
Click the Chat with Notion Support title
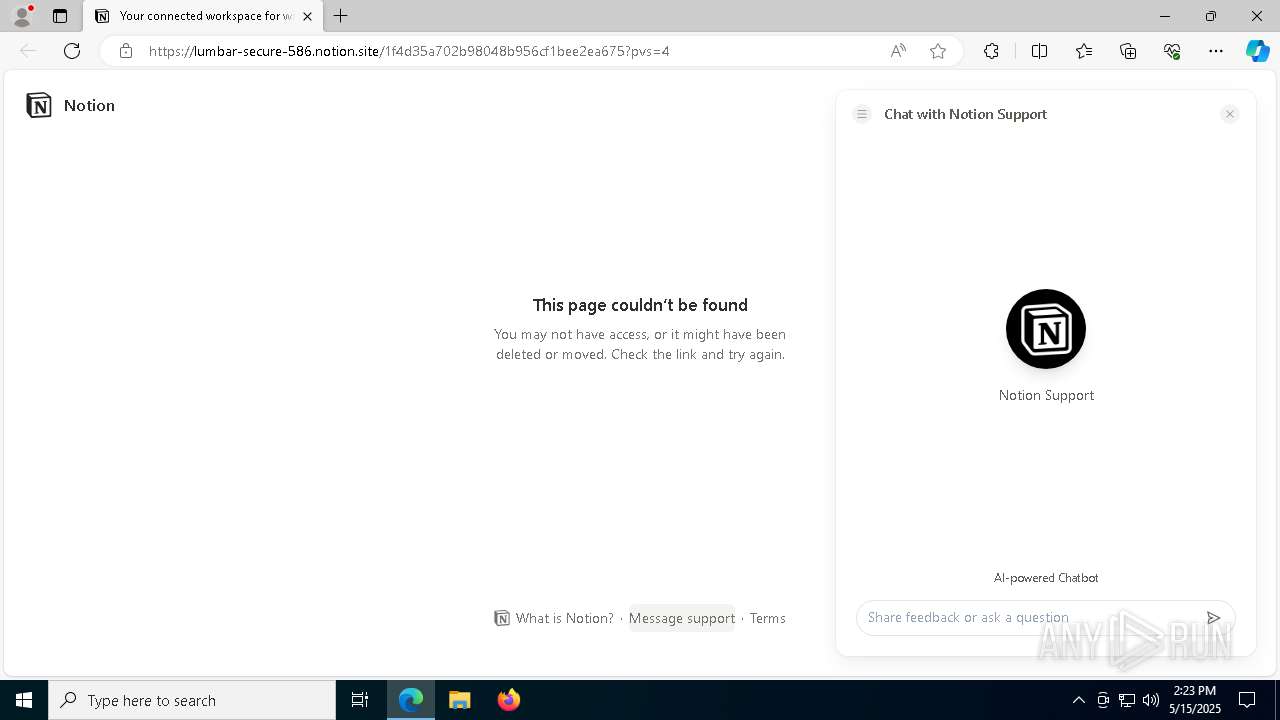point(965,114)
